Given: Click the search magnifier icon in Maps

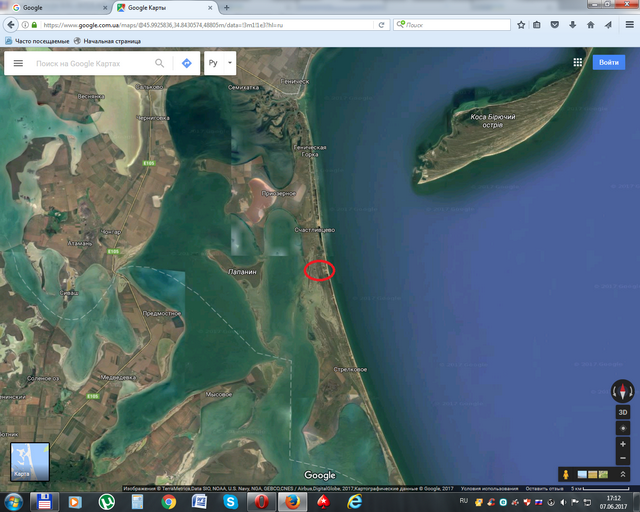Looking at the screenshot, I should [x=160, y=63].
